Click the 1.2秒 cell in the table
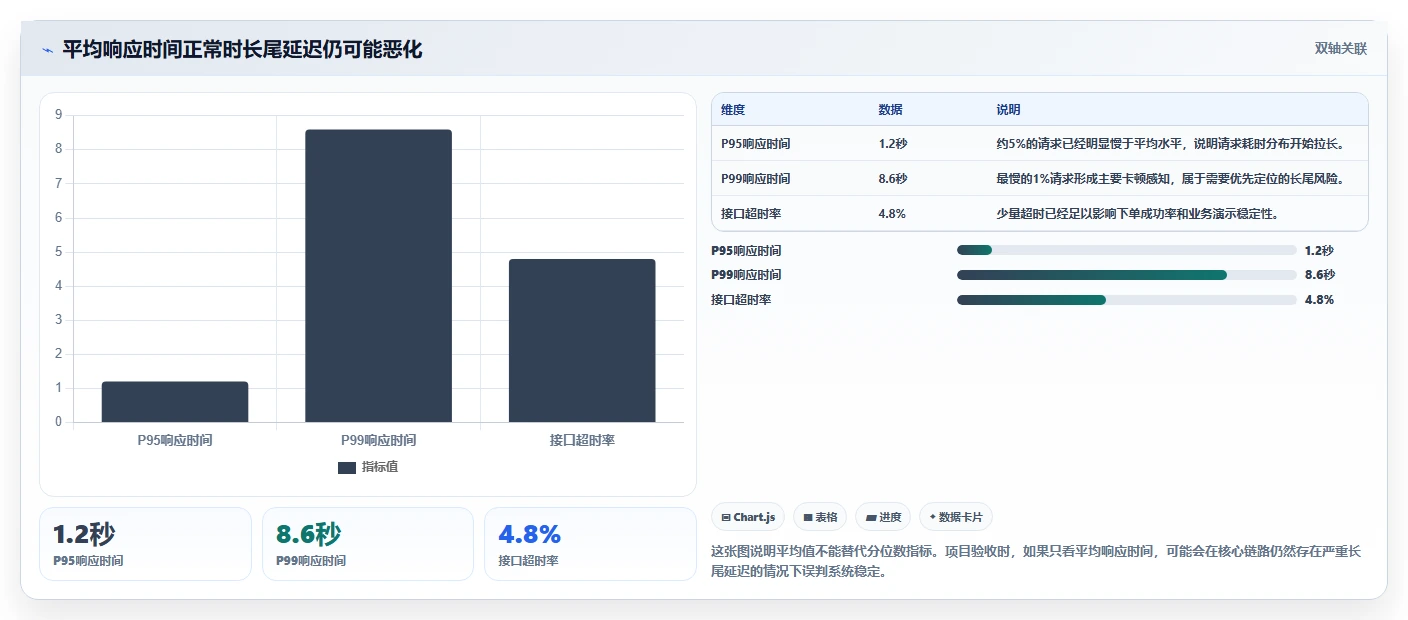Viewport: 1408px width, 620px height. click(893, 144)
